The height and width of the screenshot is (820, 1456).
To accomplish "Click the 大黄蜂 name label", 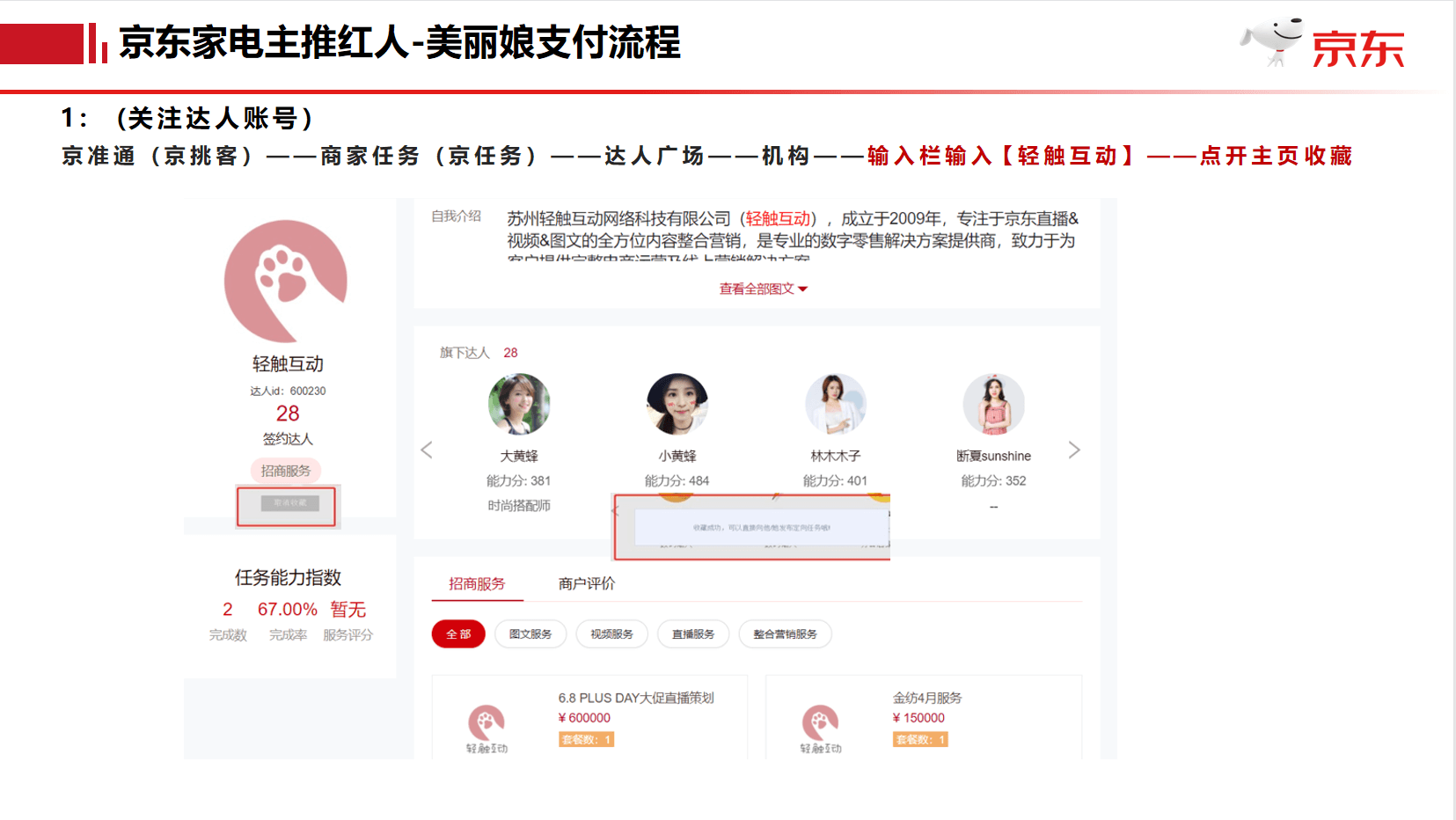I will 519,456.
